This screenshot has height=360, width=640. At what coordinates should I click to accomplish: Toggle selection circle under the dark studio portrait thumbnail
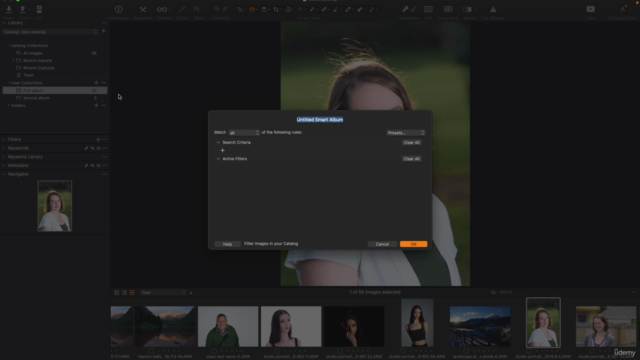[340, 351]
